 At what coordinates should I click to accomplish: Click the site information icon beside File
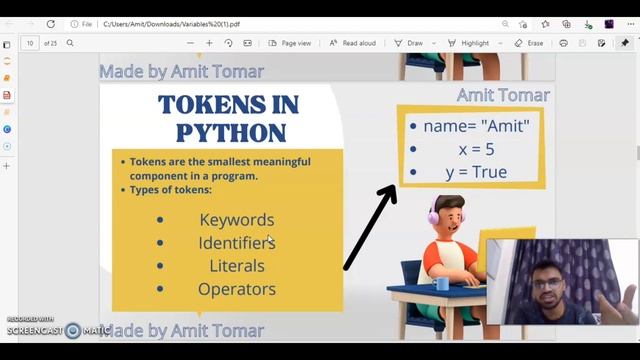click(x=74, y=24)
